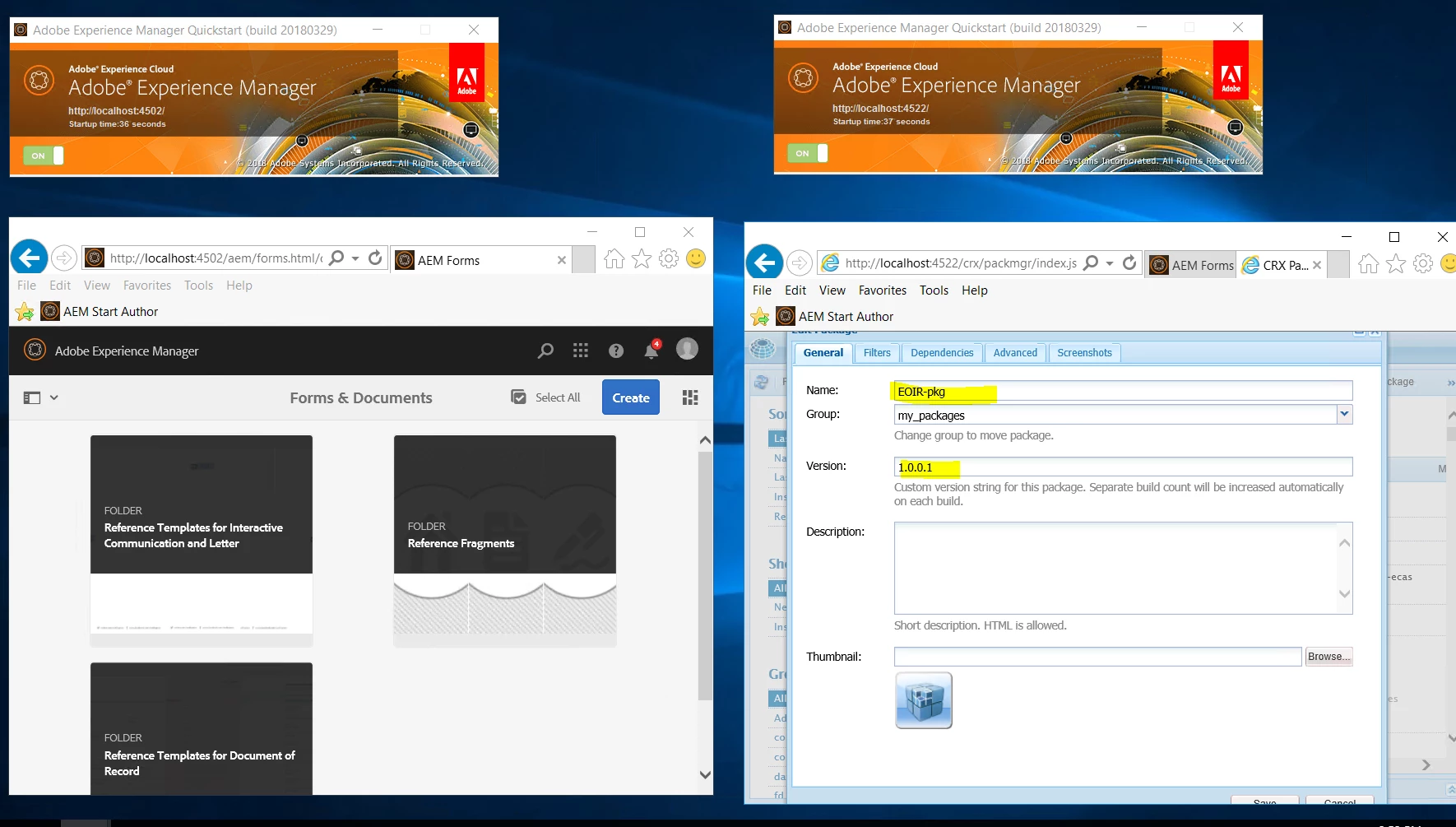Open favorites star in left browser
This screenshot has width=1456, height=827.
point(642,259)
